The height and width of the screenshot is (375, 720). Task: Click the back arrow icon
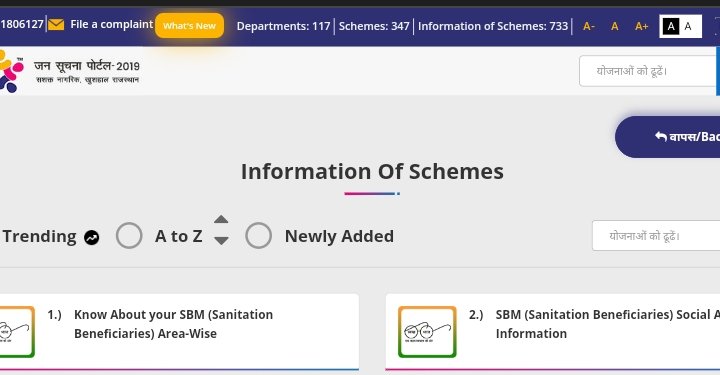[661, 136]
